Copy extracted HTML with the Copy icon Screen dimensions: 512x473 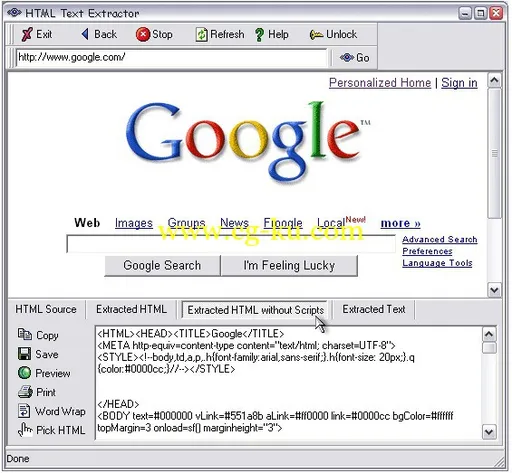coord(25,334)
